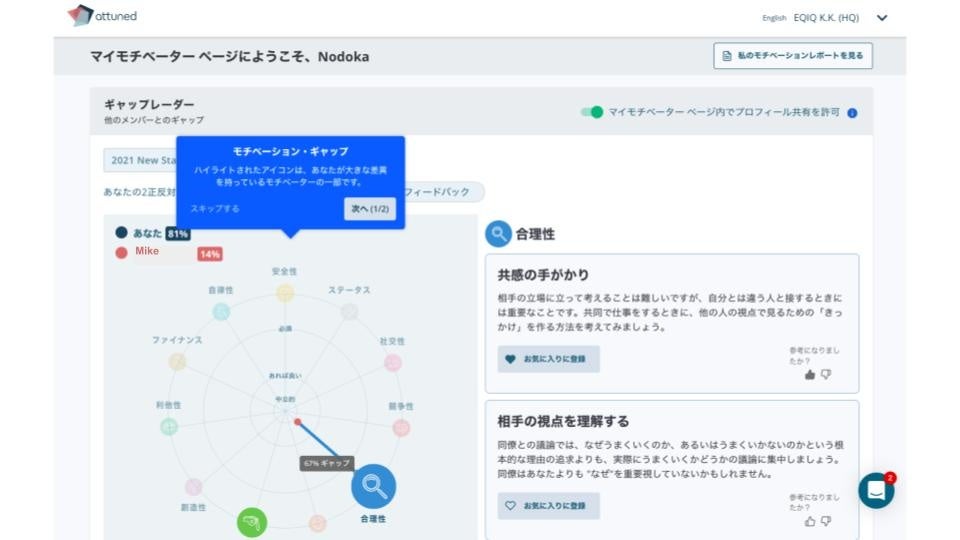Select the 自律性 motivator icon
The width and height of the screenshot is (960, 540).
point(221,312)
